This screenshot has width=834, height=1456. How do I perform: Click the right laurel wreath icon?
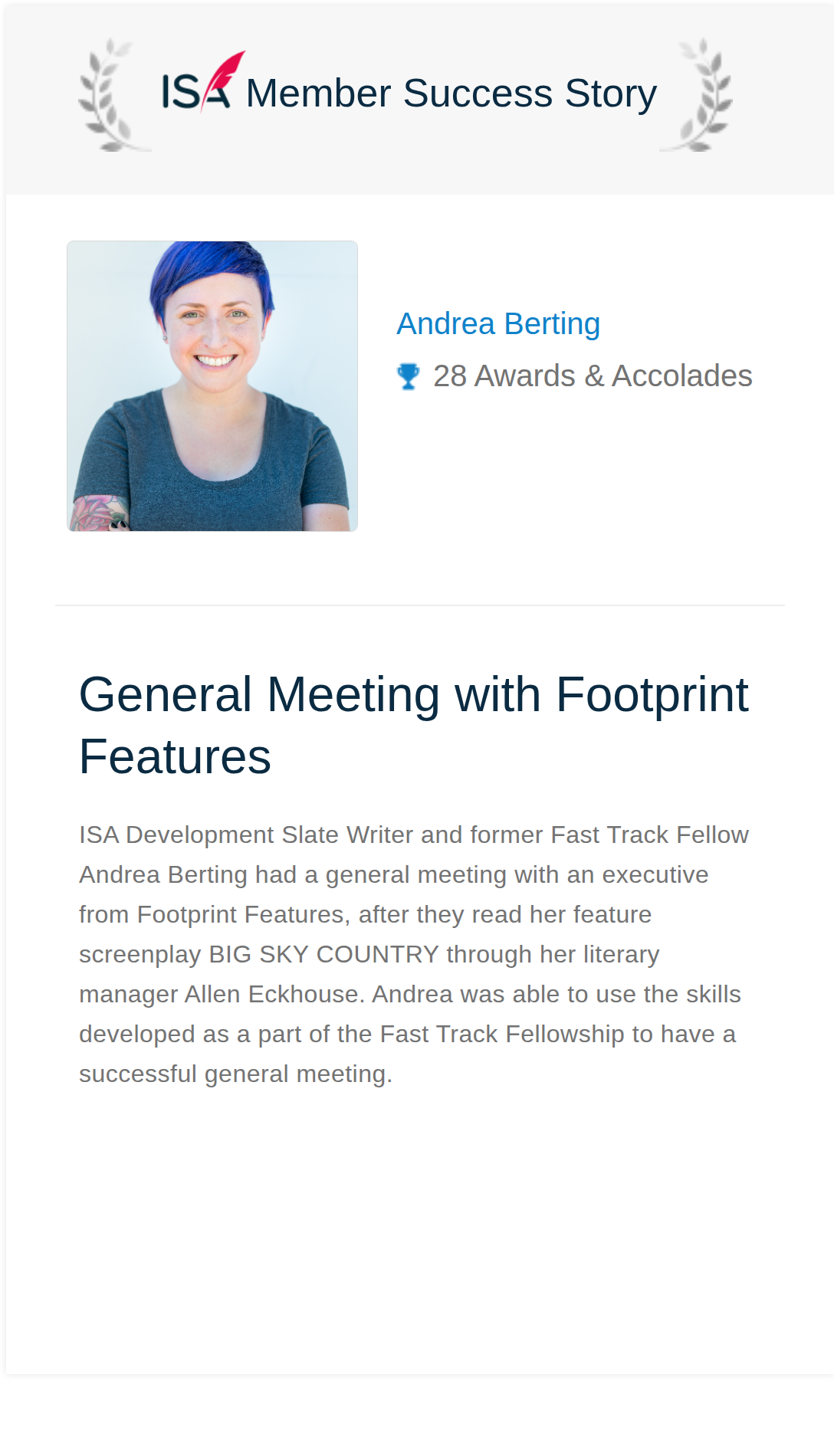(x=698, y=95)
